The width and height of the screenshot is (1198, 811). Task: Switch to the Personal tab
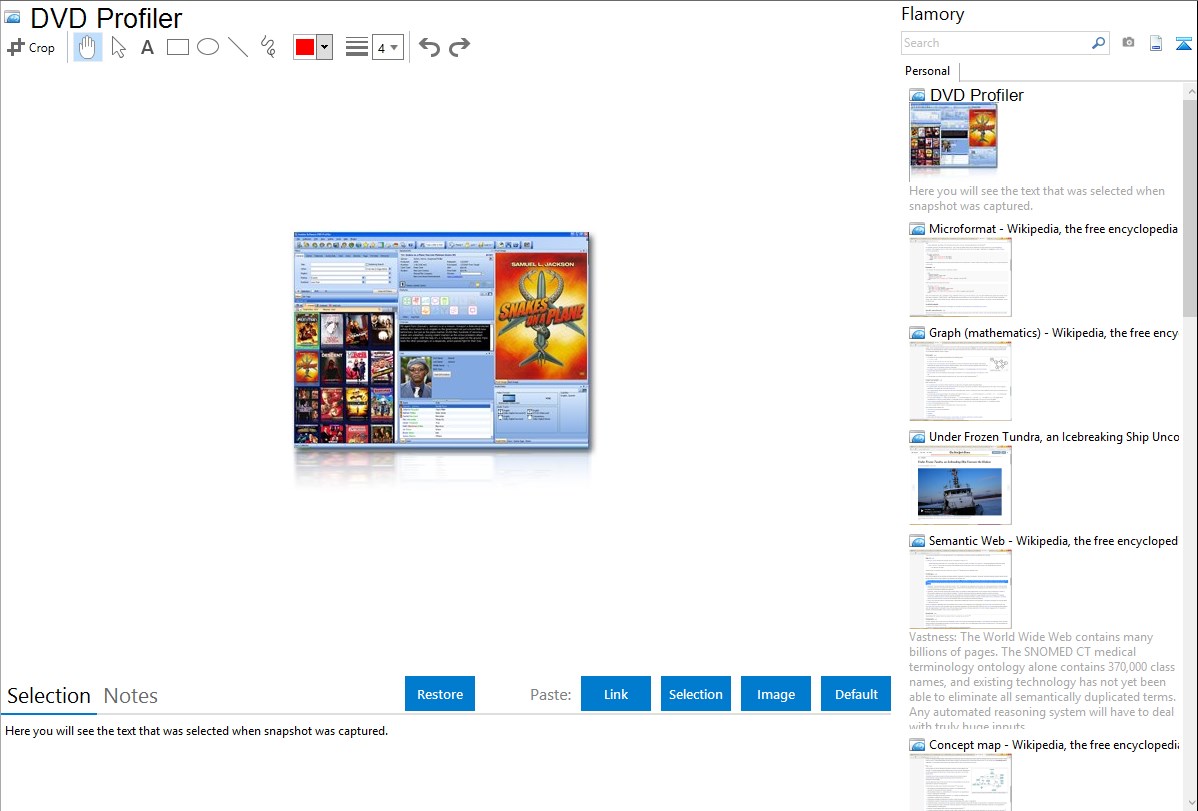point(927,71)
